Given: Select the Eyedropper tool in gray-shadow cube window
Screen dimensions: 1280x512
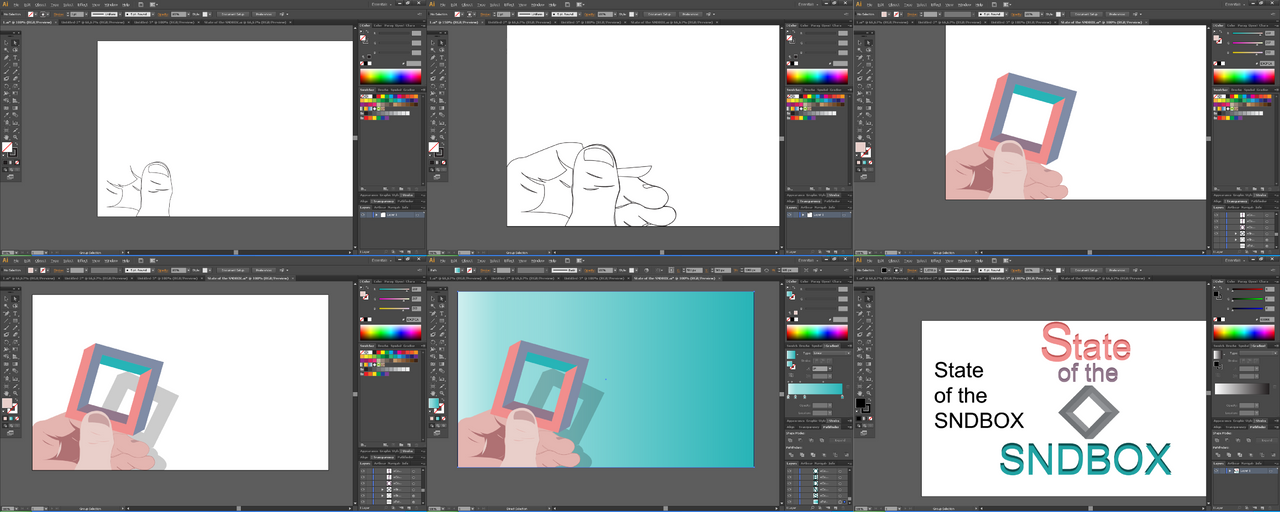Looking at the screenshot, I should click(6, 370).
